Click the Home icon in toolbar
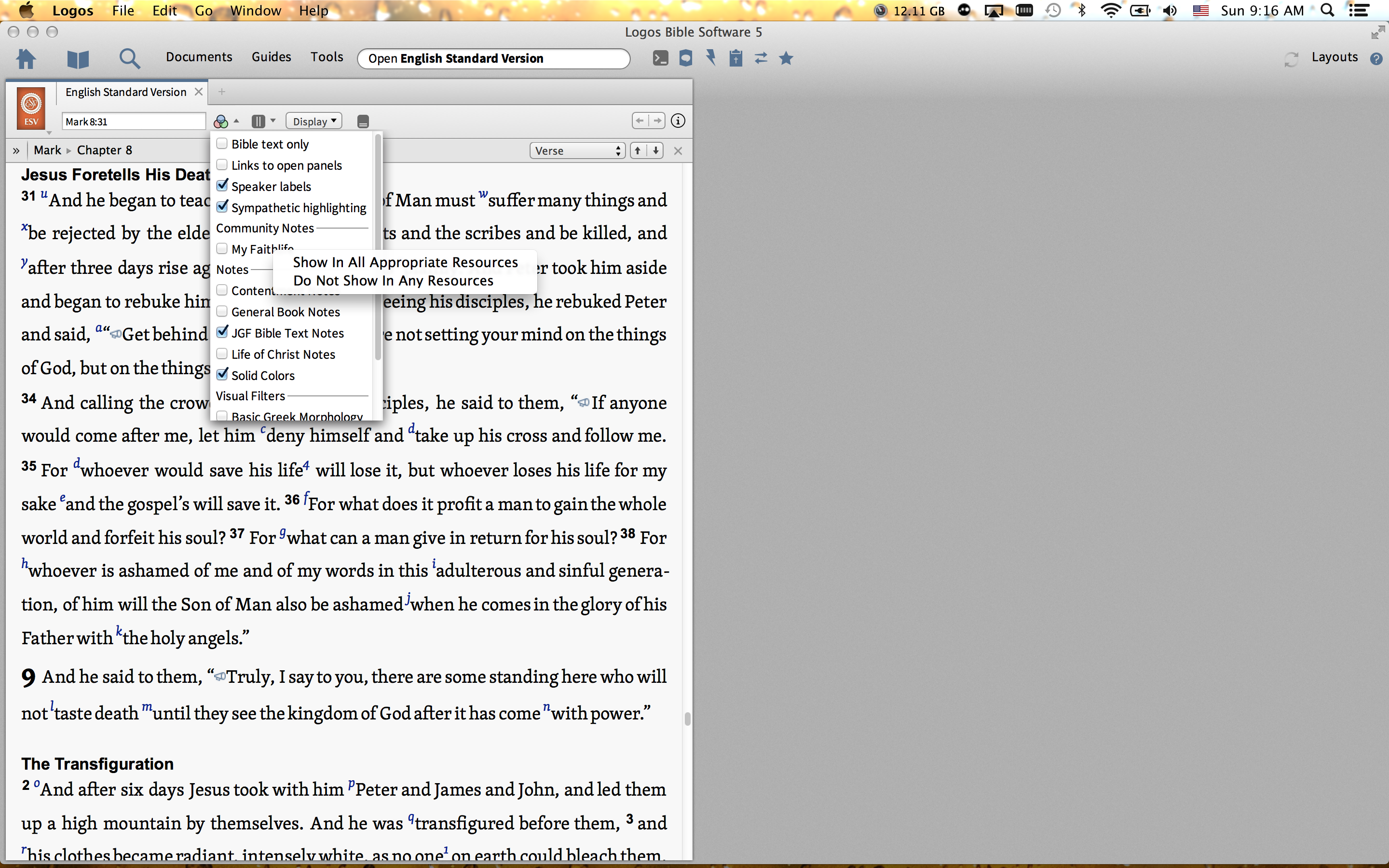Image resolution: width=1389 pixels, height=868 pixels. tap(27, 58)
